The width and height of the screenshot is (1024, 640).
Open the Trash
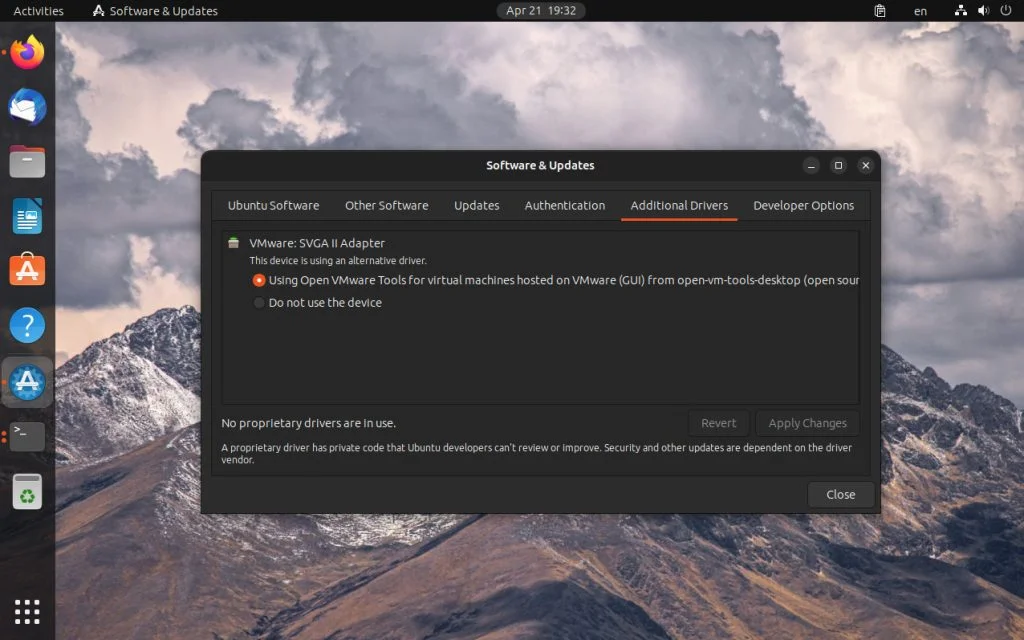[x=26, y=491]
